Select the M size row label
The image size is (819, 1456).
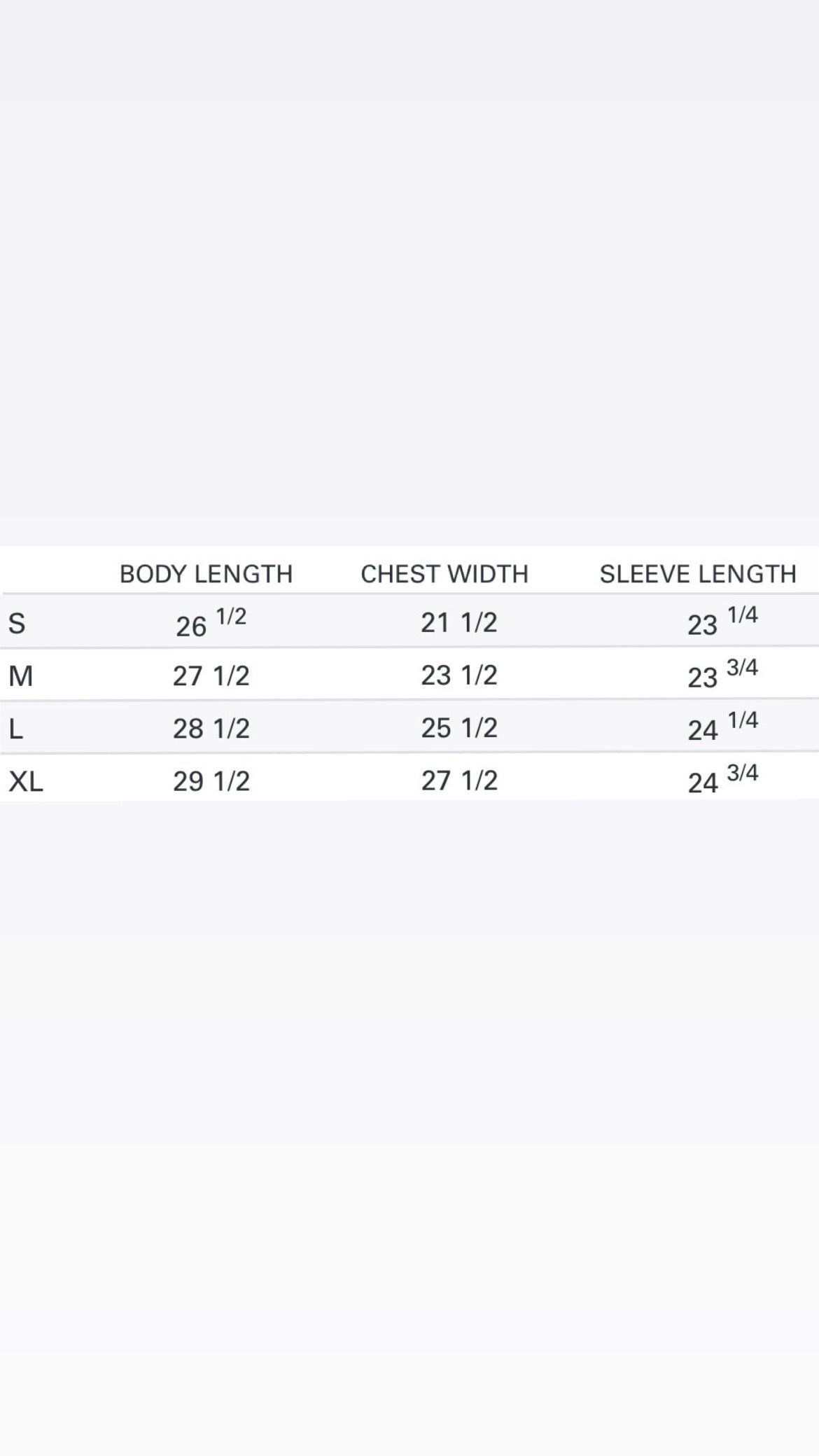click(21, 676)
